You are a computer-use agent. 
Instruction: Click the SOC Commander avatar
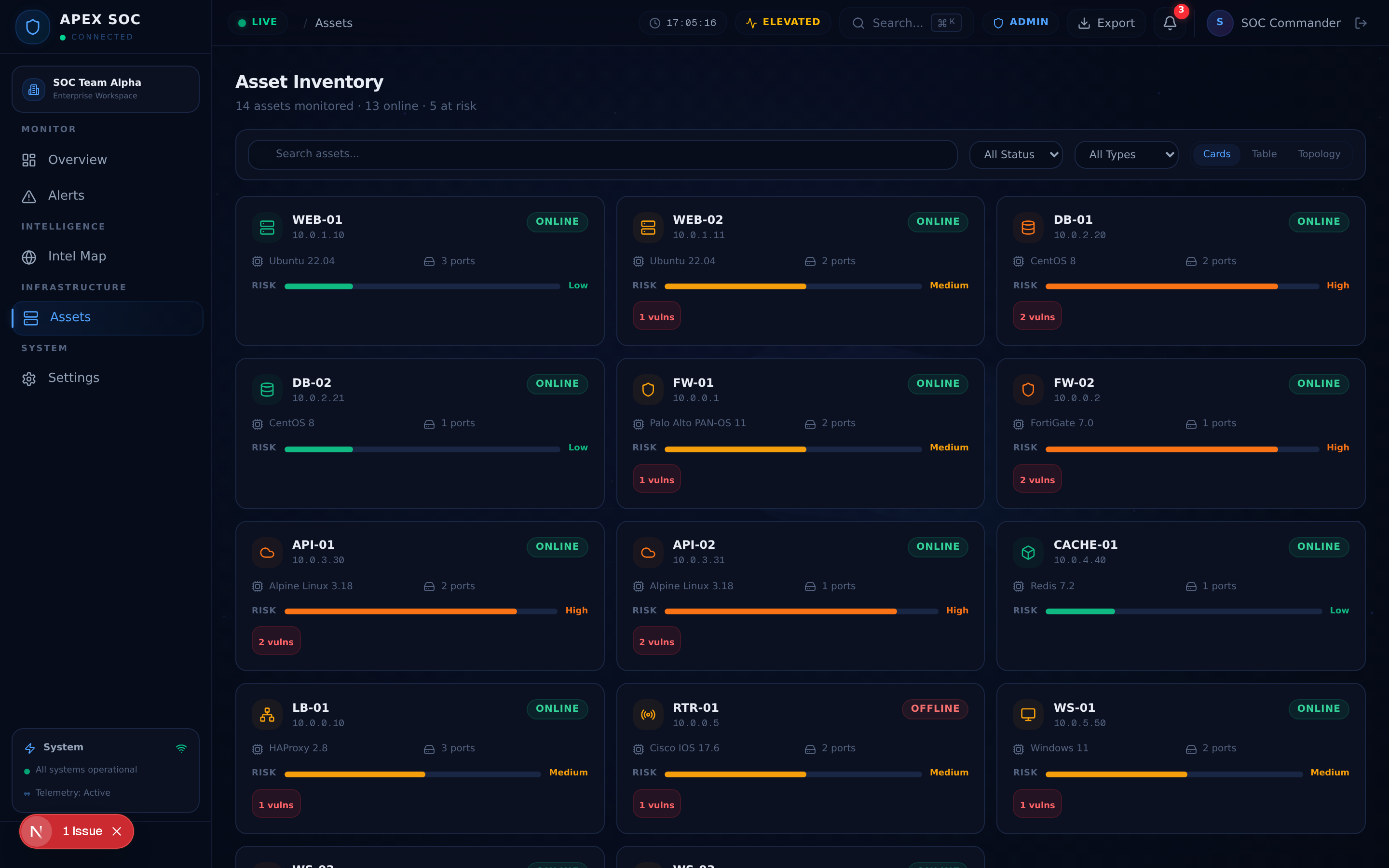(1220, 23)
